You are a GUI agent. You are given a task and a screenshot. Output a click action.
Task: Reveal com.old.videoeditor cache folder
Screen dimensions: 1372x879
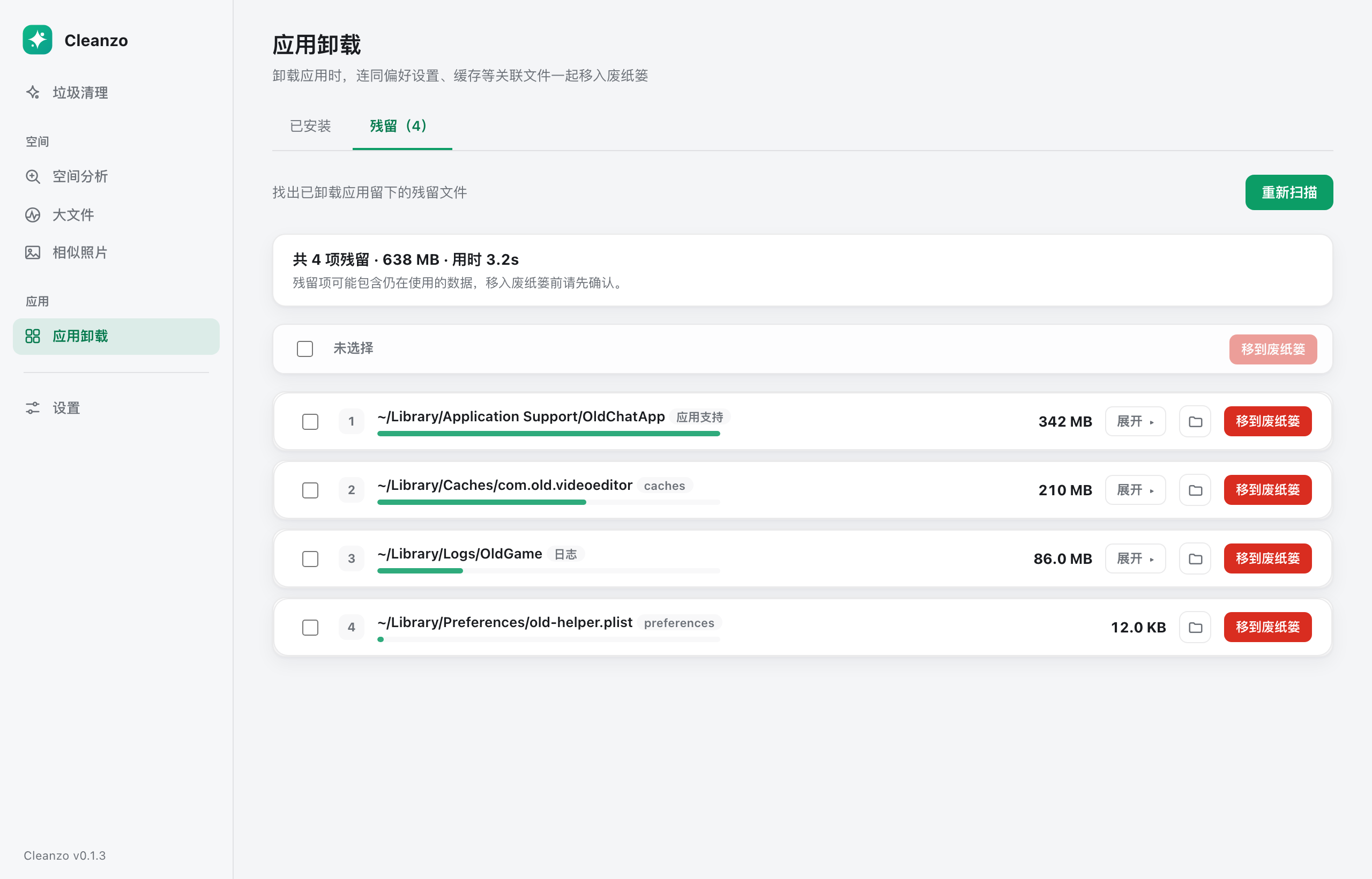point(1195,490)
